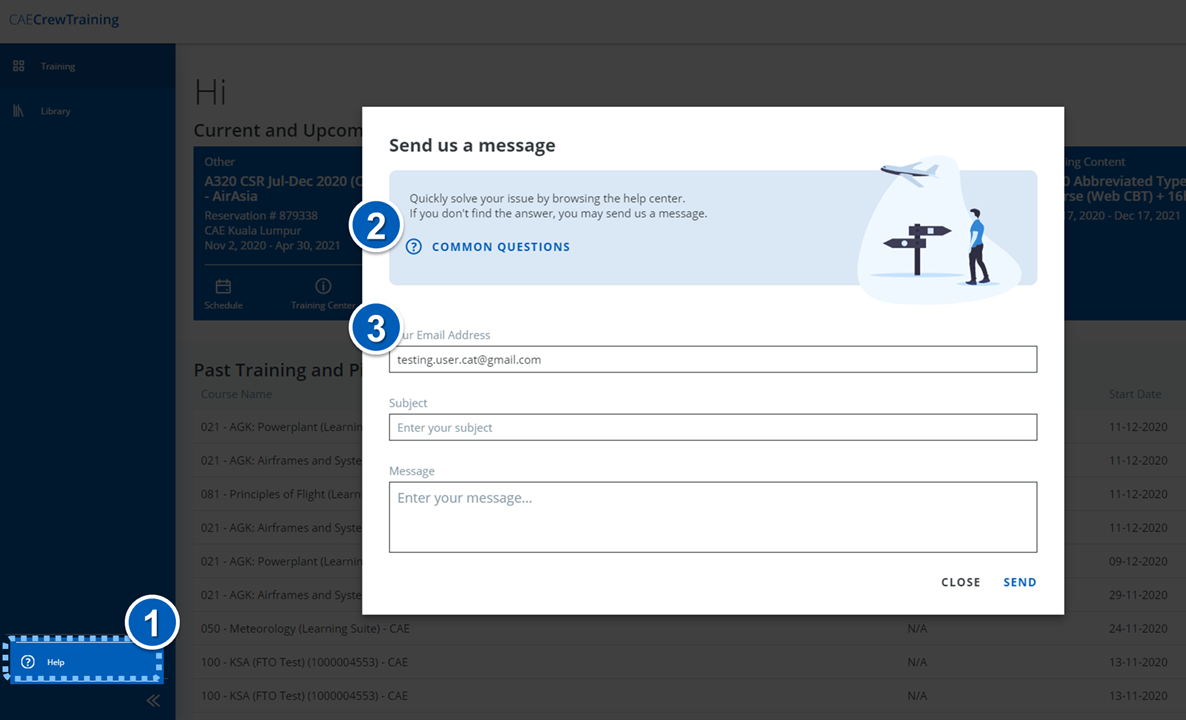Click the Subject field label
Screen dimensions: 1186x720
(408, 403)
